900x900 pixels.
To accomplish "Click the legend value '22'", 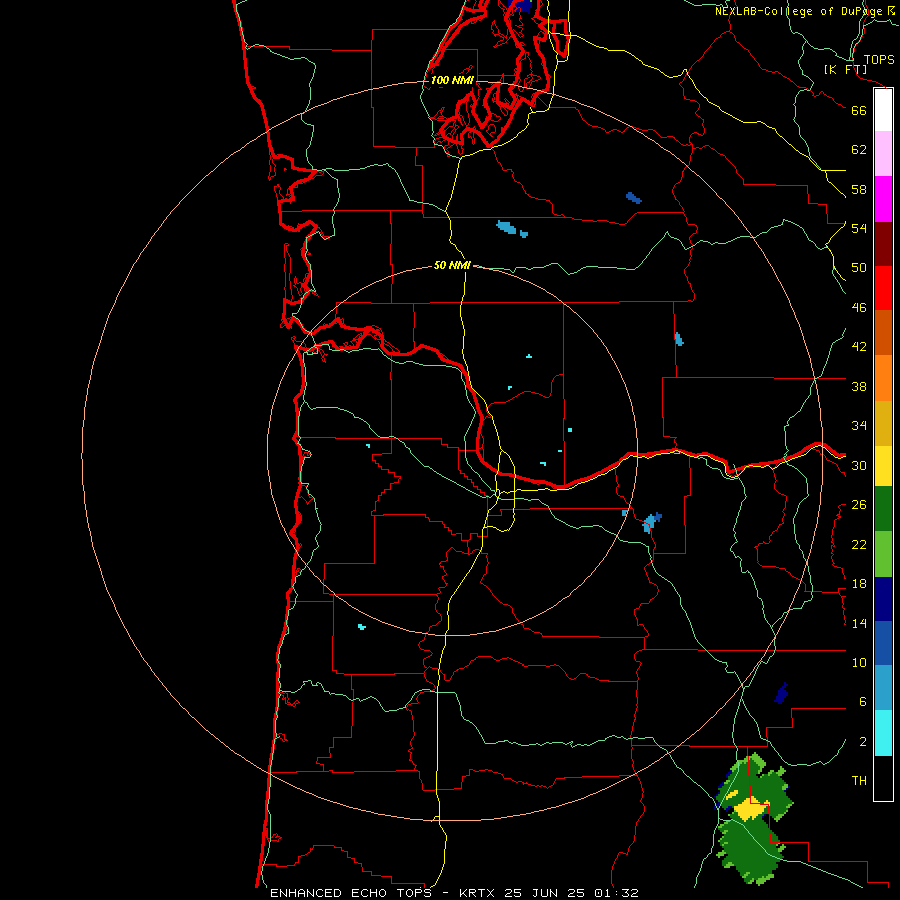I will pyautogui.click(x=859, y=544).
